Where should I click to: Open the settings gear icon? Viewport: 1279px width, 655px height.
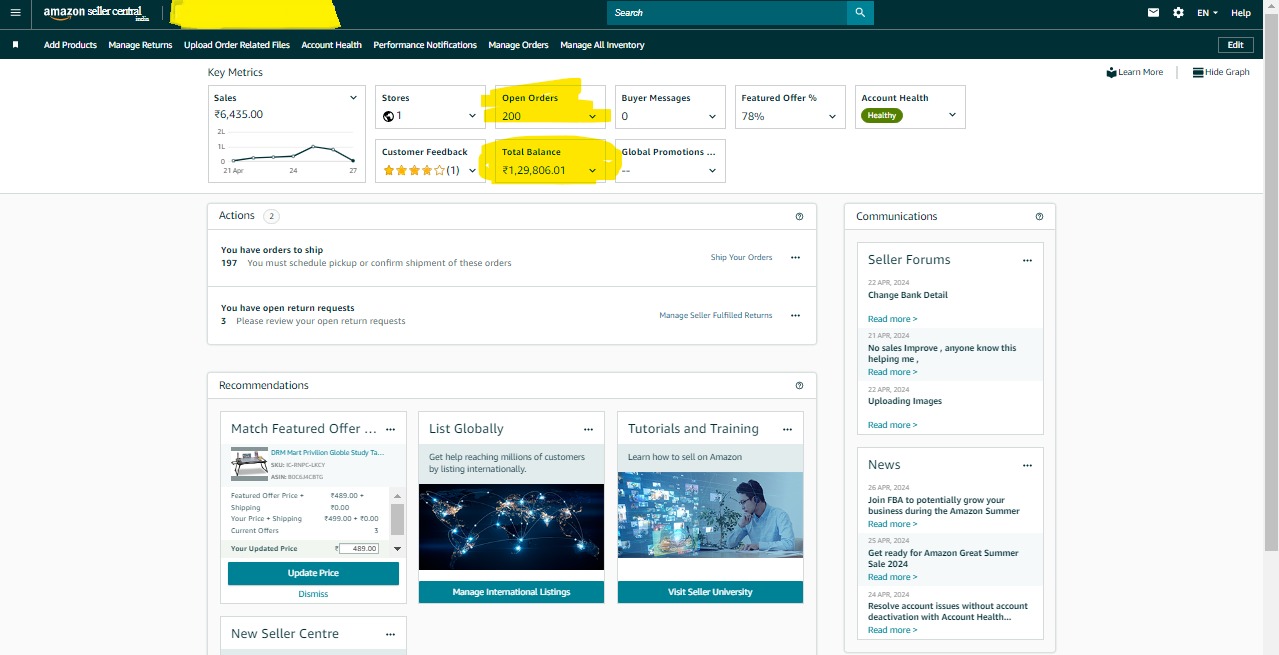[1178, 13]
